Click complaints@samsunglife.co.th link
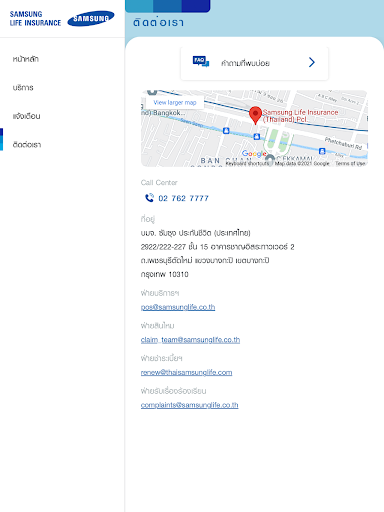This screenshot has width=384, height=512. (189, 405)
